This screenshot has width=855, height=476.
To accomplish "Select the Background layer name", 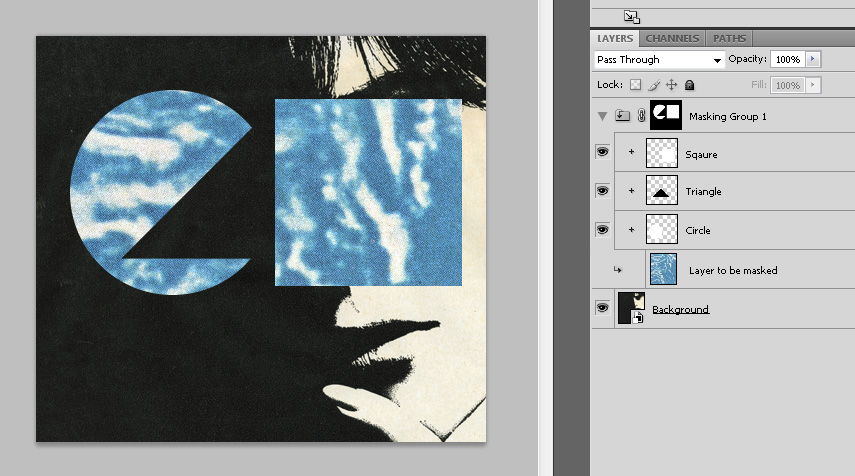I will point(680,310).
